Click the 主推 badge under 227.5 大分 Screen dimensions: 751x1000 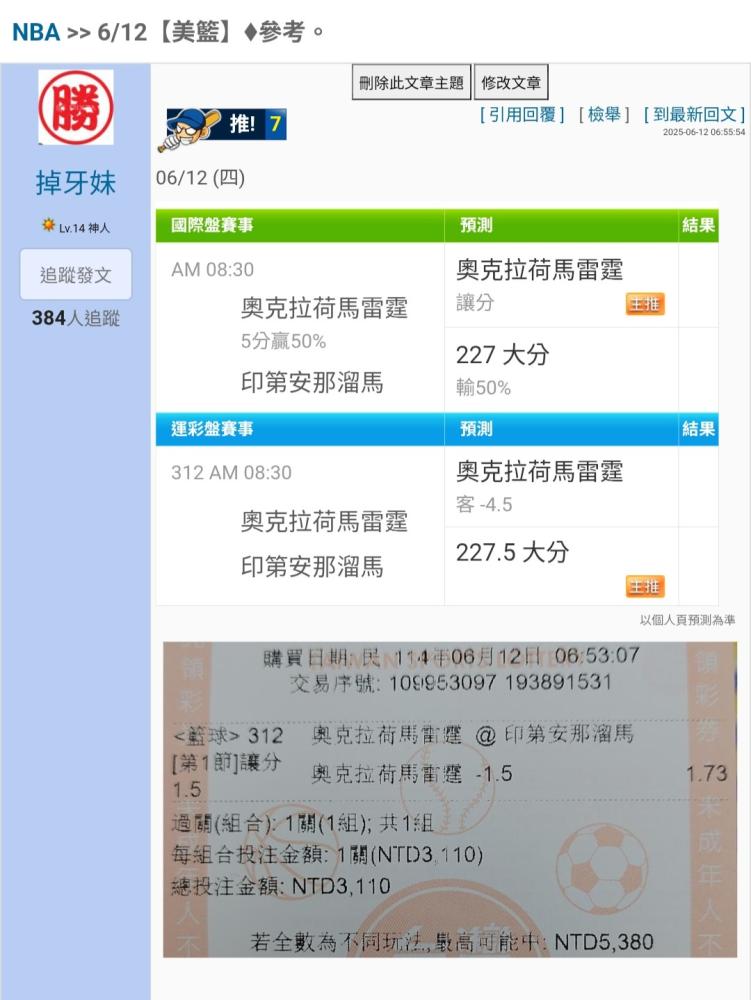pyautogui.click(x=645, y=586)
